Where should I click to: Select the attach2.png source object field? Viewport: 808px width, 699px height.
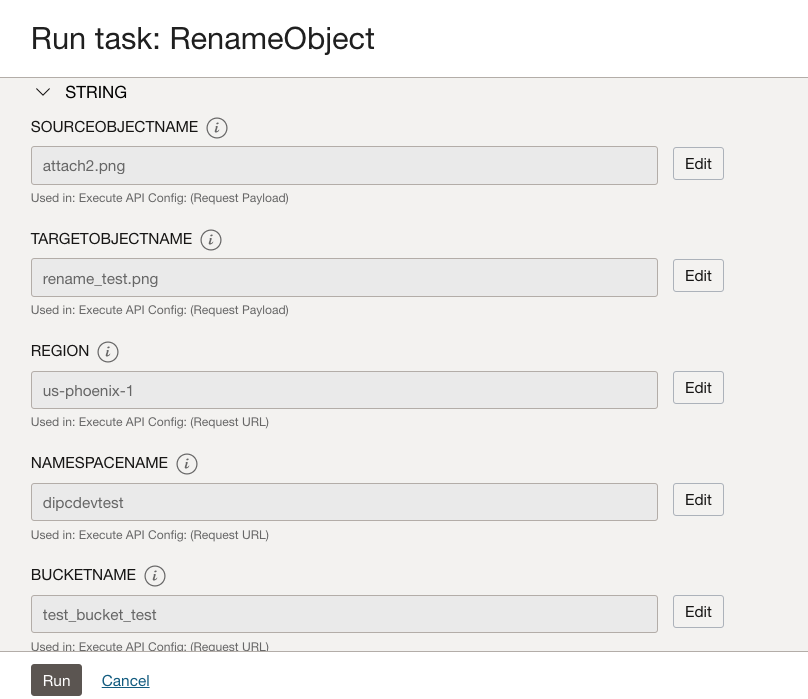(344, 165)
